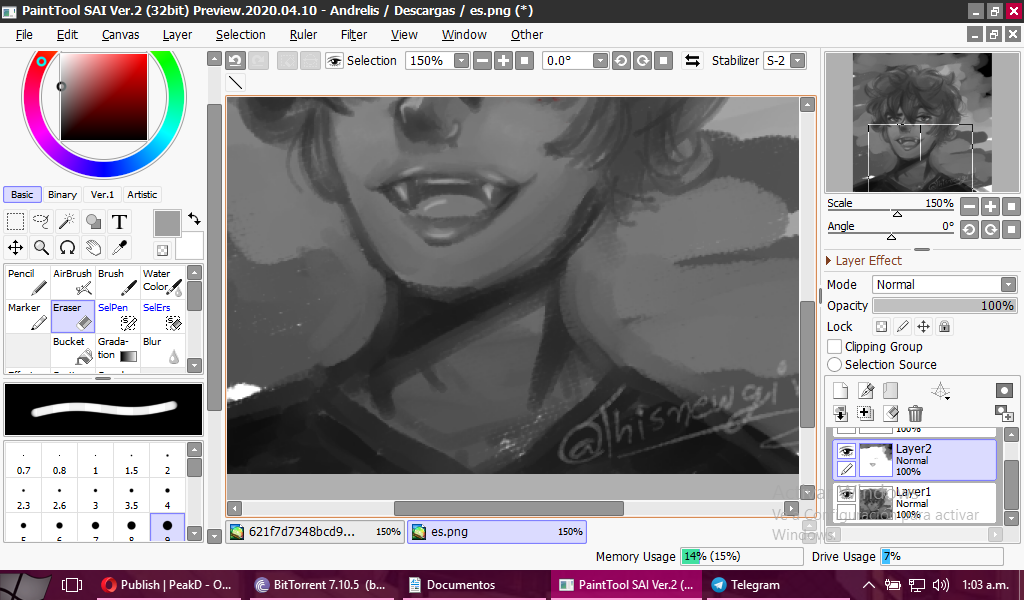Toggle lock for moving

(x=923, y=326)
